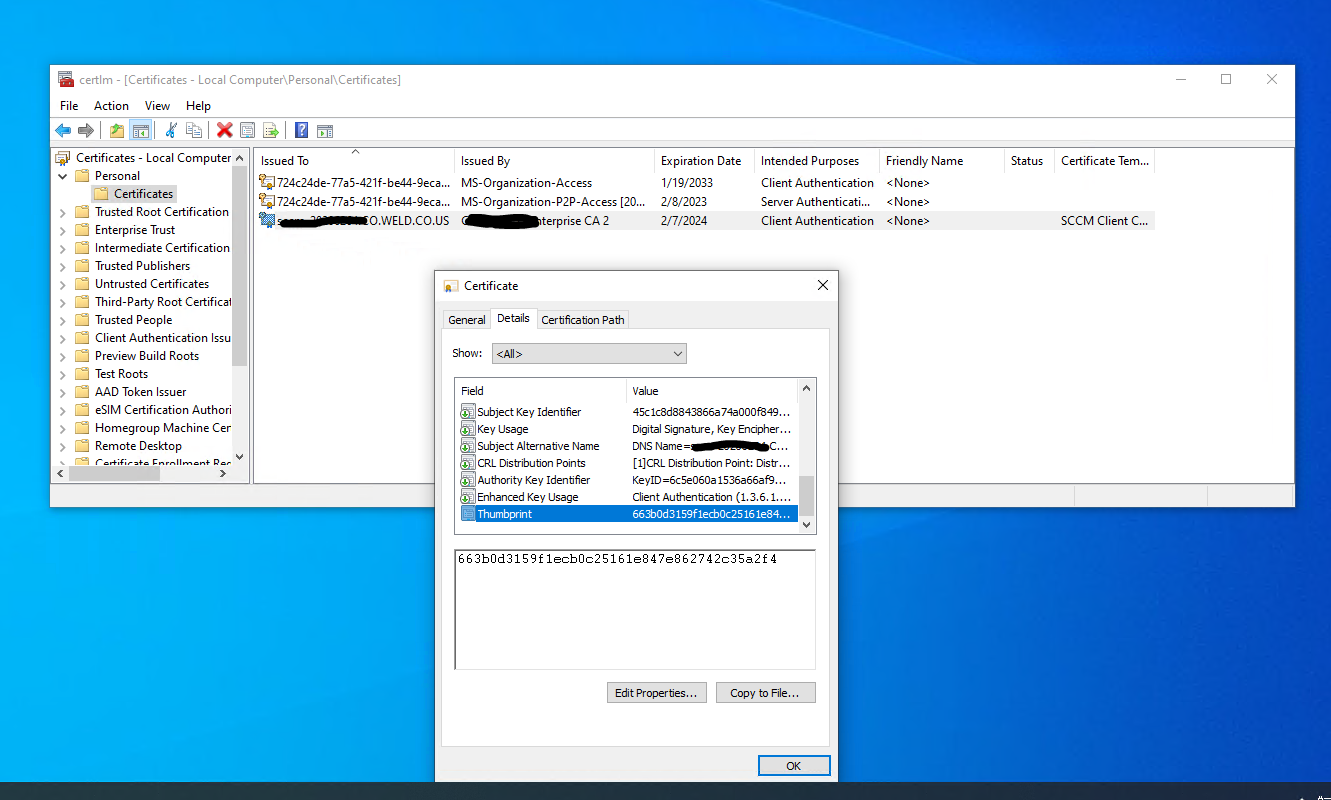Click the Copy to File button
This screenshot has height=800, width=1331.
pos(765,692)
